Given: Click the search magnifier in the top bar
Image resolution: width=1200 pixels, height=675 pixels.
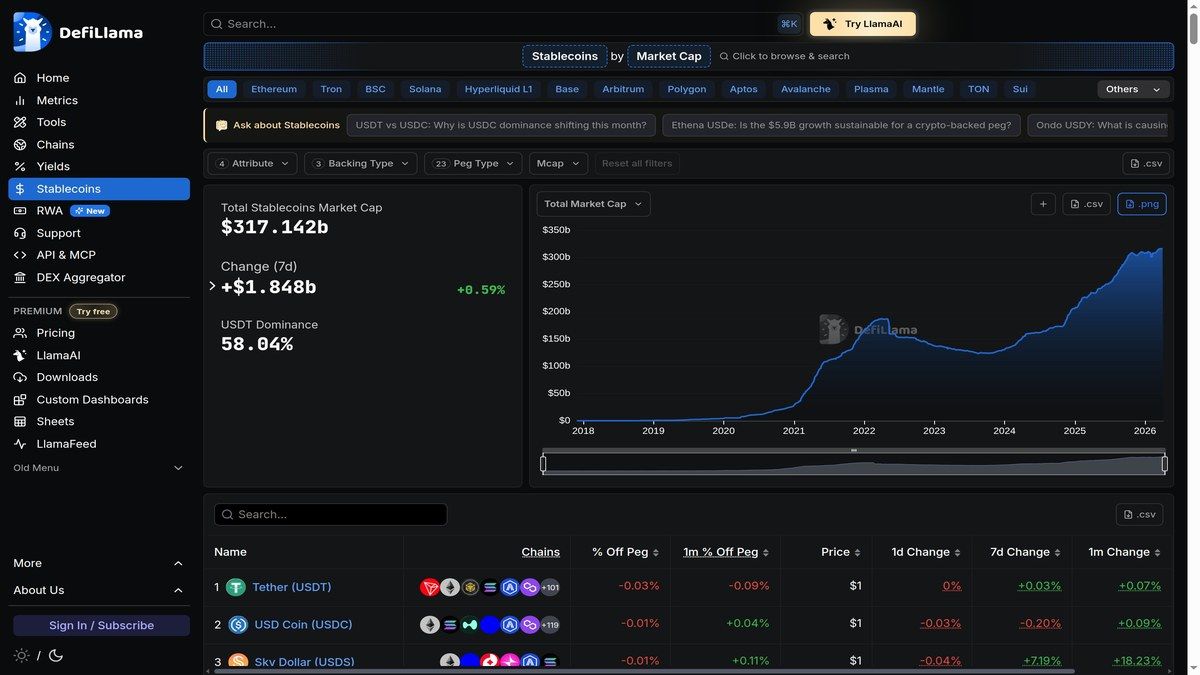Looking at the screenshot, I should coord(214,23).
